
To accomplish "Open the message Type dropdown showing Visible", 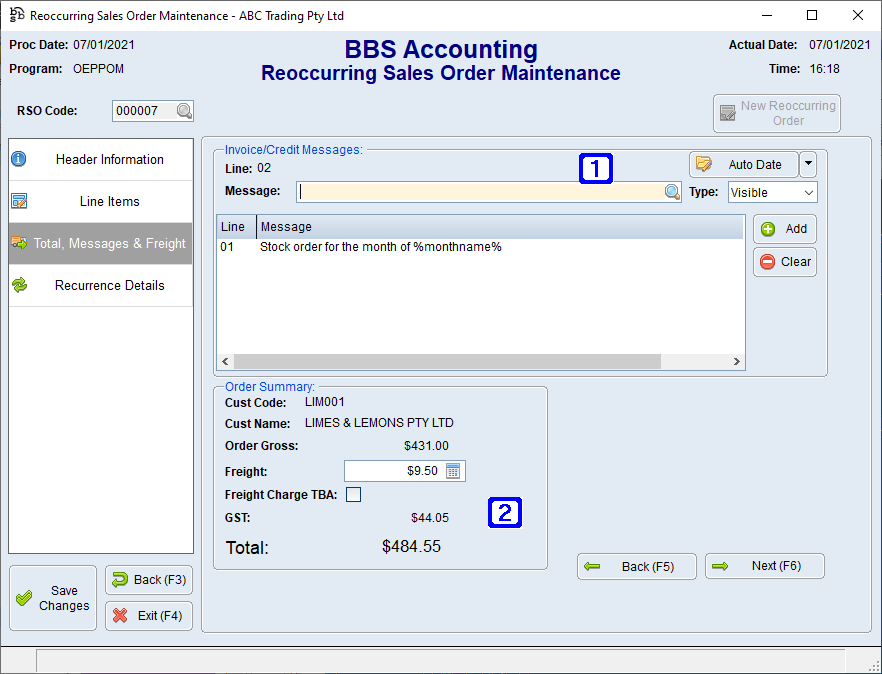I will (772, 191).
